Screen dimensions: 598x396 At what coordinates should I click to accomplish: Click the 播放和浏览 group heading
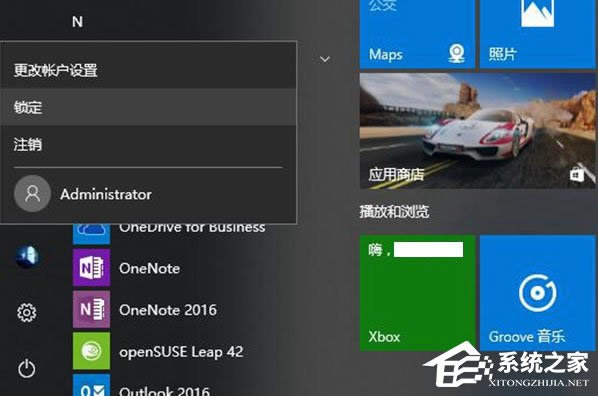click(x=394, y=211)
